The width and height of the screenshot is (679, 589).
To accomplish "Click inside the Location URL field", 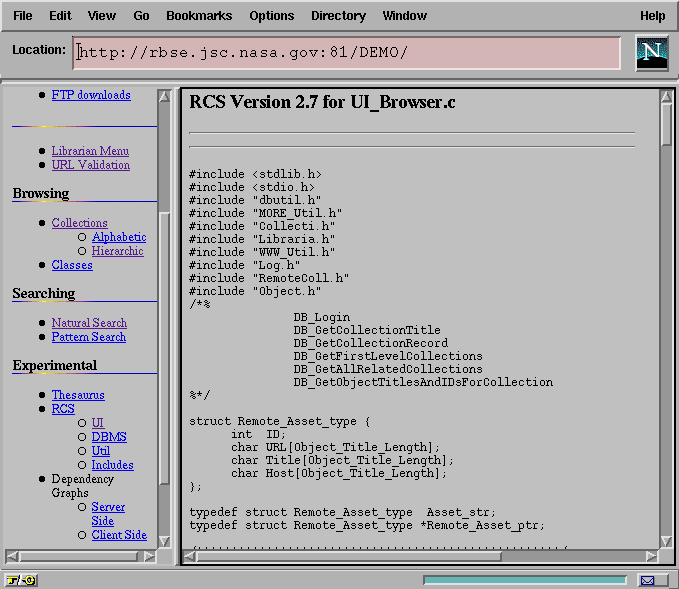I will [x=347, y=53].
